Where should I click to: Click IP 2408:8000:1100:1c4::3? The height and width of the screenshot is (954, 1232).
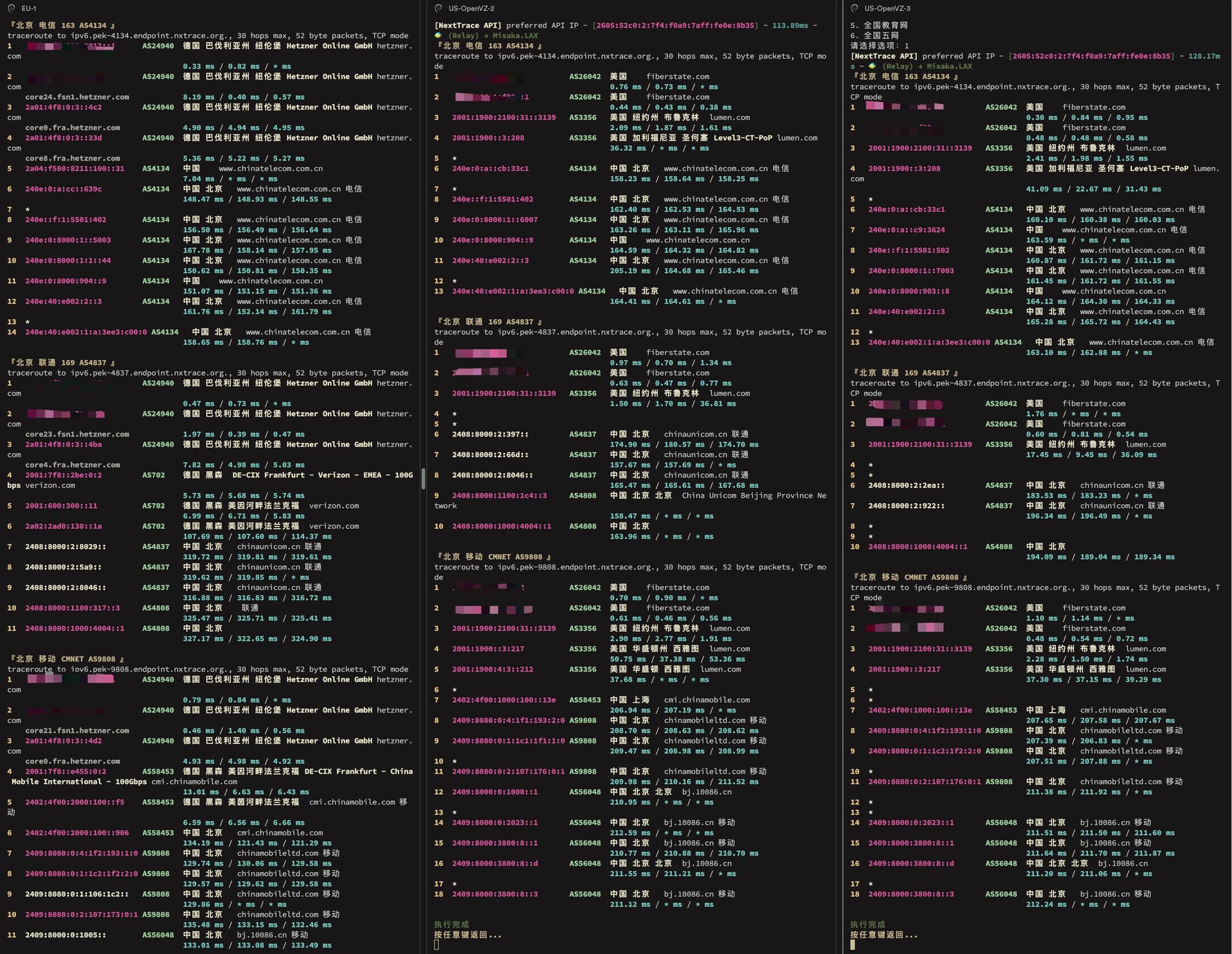[x=499, y=496]
